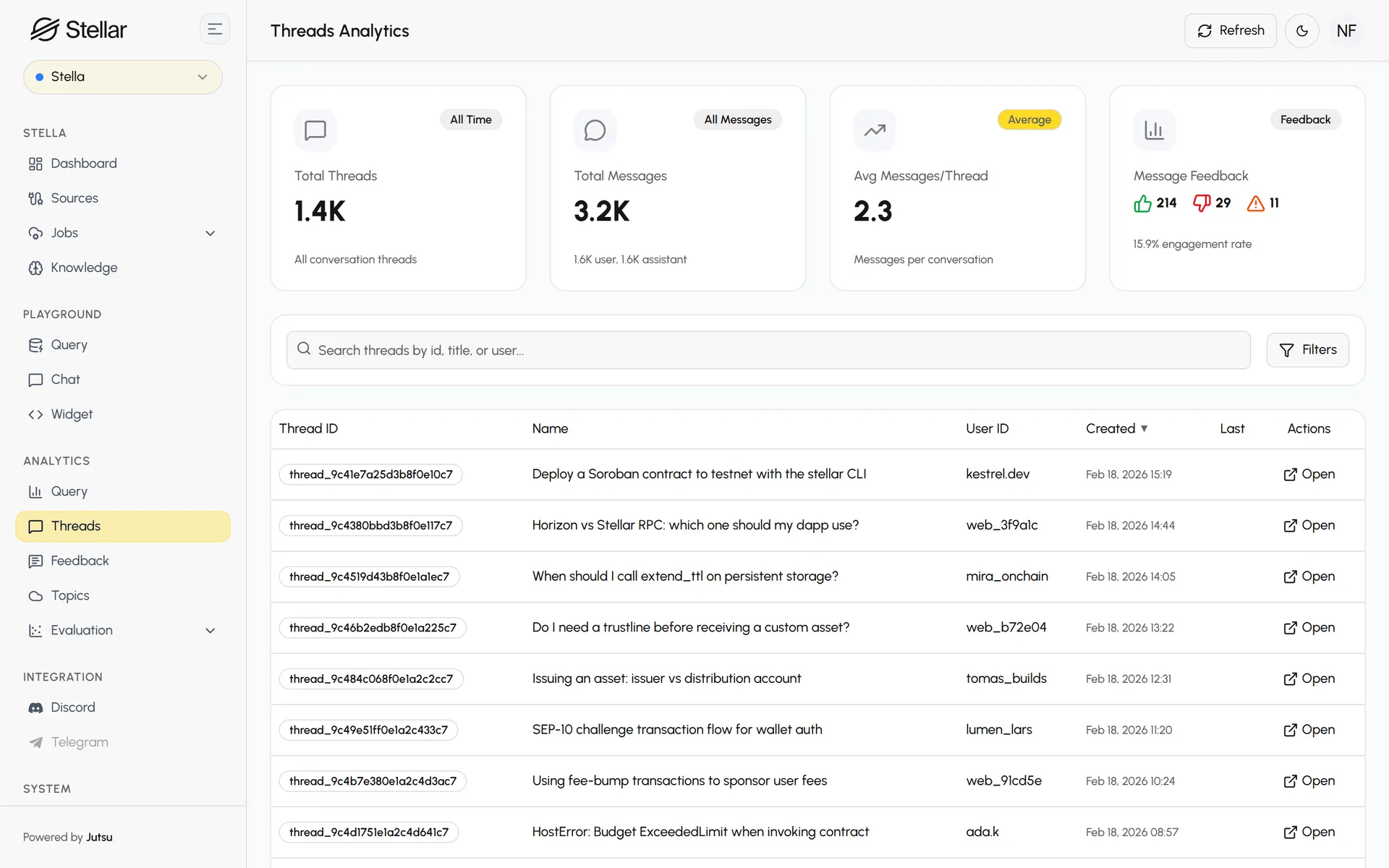
Task: Click the Total Messages bubble icon
Action: coord(595,130)
